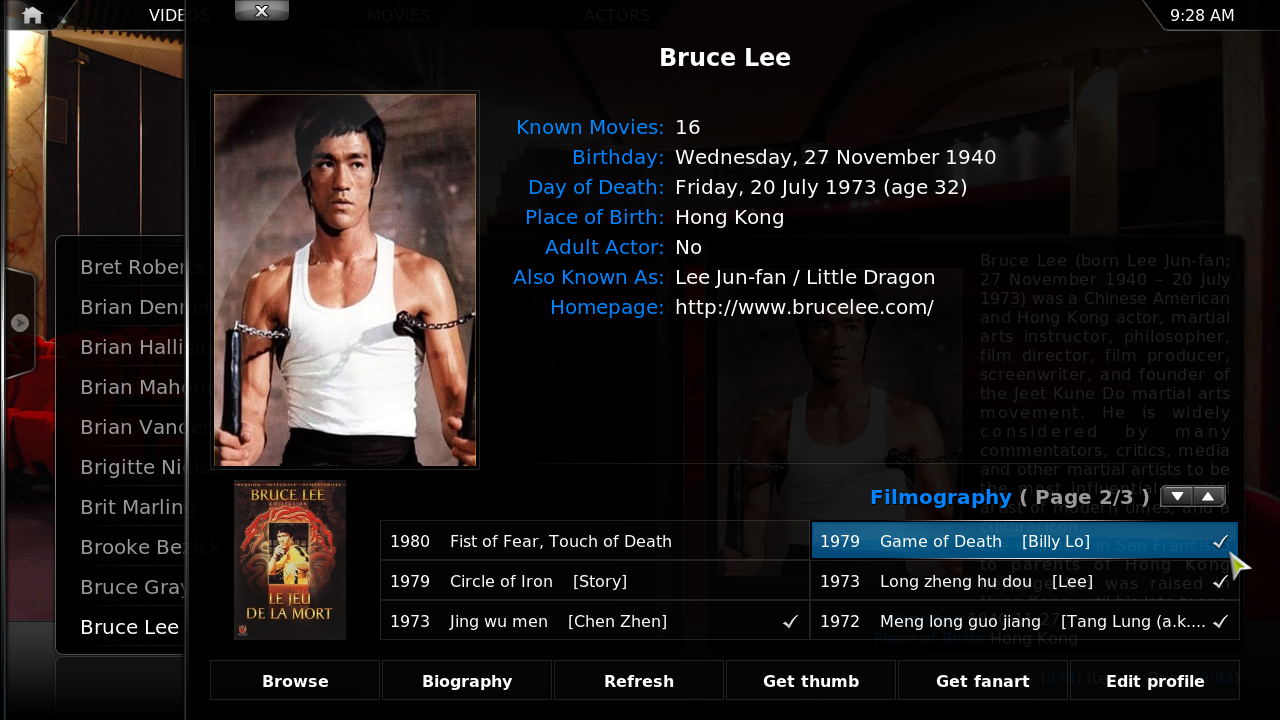Click the Jing wu men watched checkmark
Viewport: 1280px width, 720px height.
[x=790, y=621]
